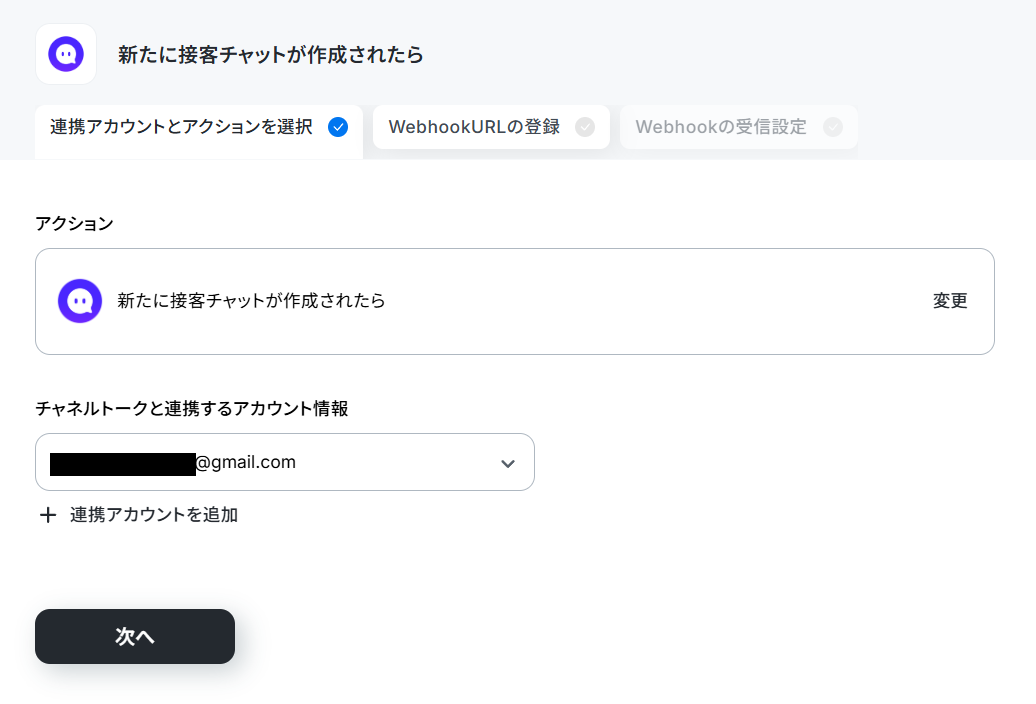1036x704 pixels.
Task: Click the 連携アカウントを追加 link
Action: [153, 515]
